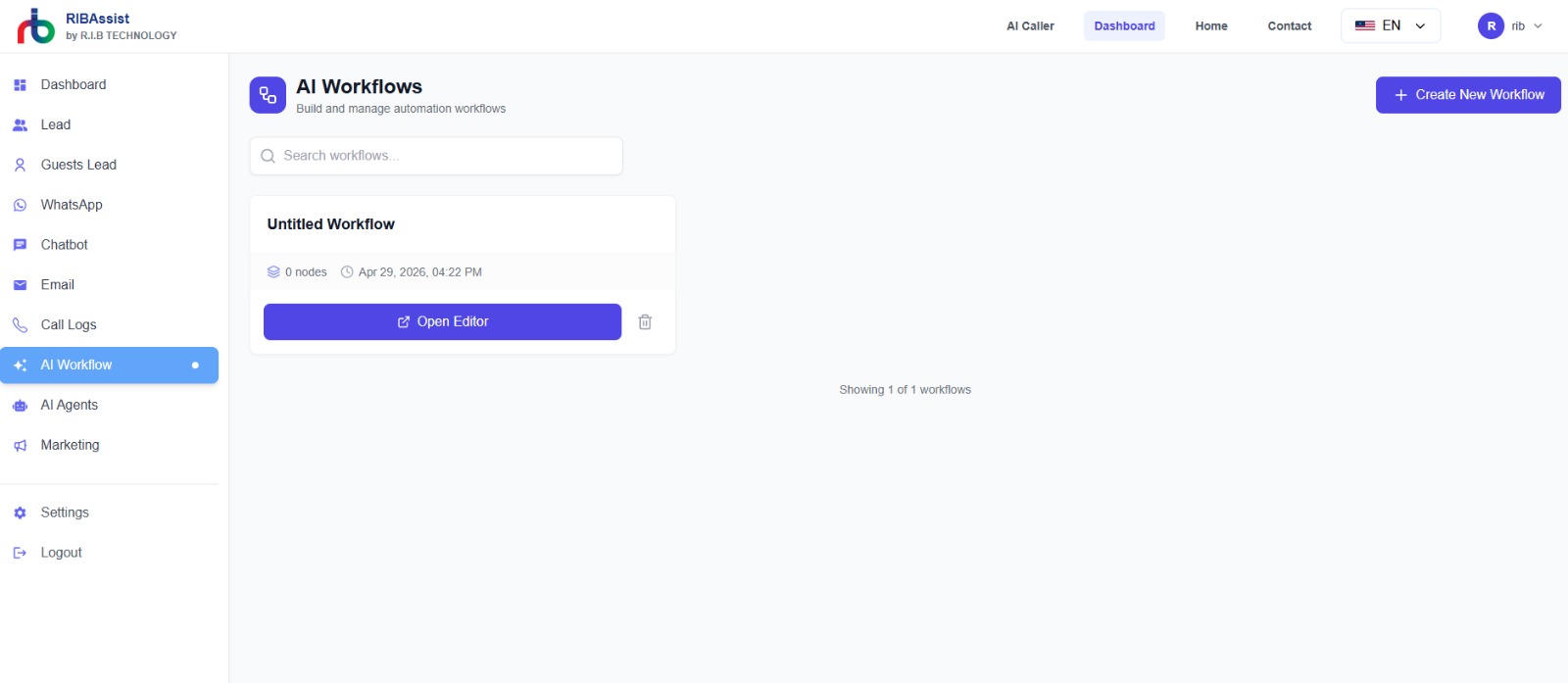Open Email section in sidebar
Image resolution: width=1568 pixels, height=683 pixels.
(109, 285)
